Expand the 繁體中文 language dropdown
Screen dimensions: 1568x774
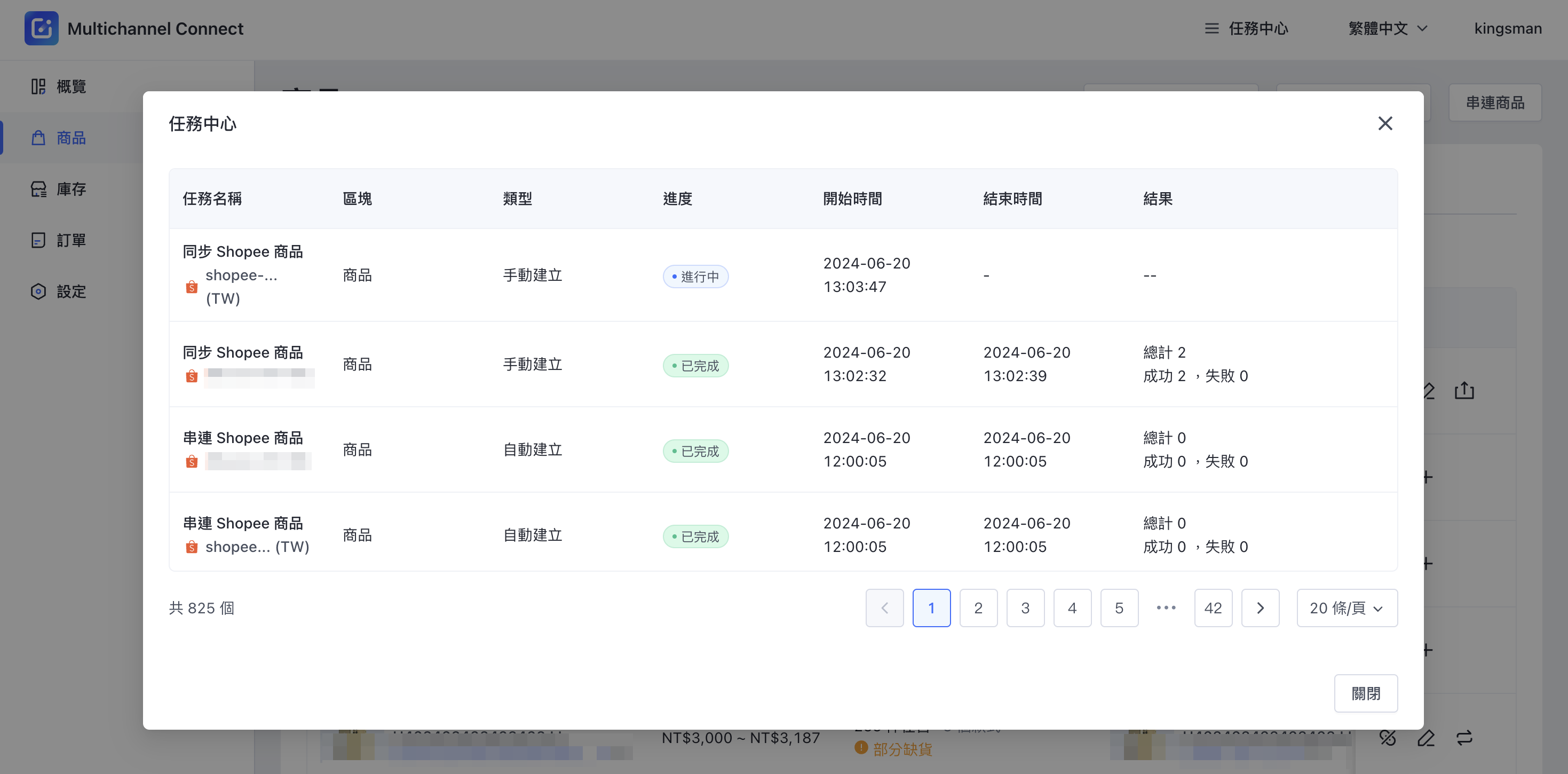[x=1388, y=29]
